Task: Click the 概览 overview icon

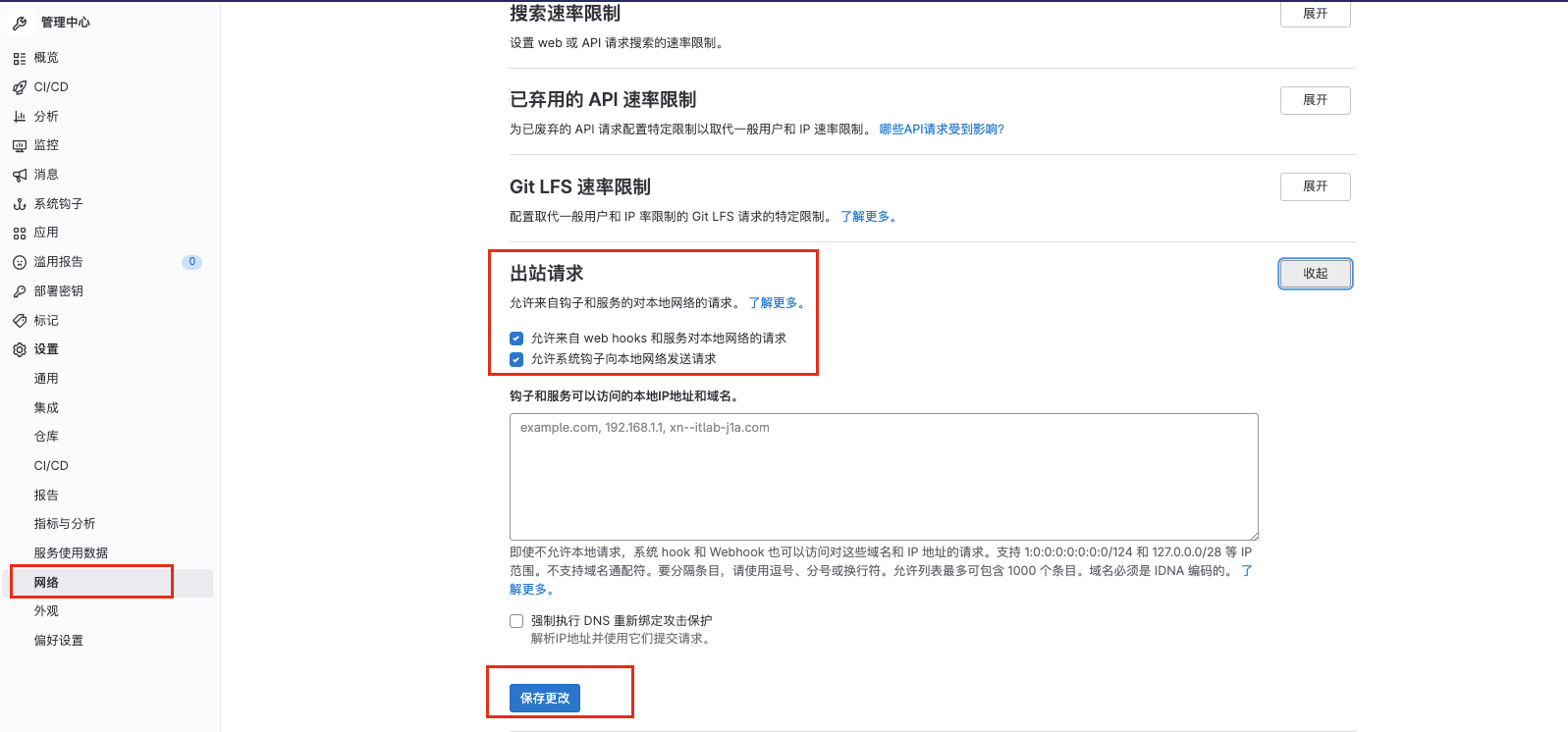Action: tap(20, 58)
